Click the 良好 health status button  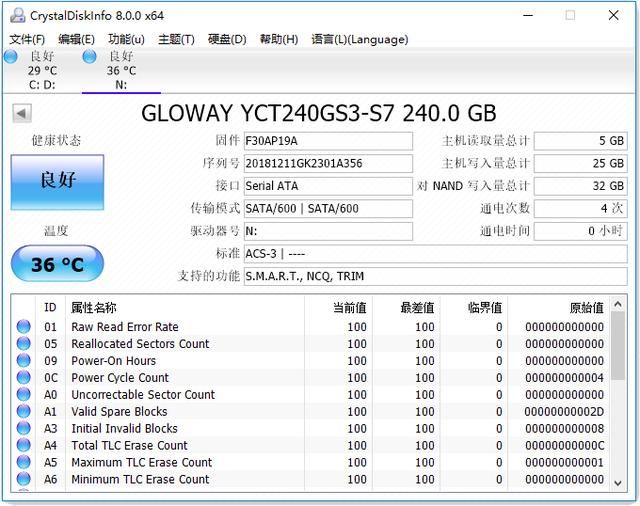58,182
